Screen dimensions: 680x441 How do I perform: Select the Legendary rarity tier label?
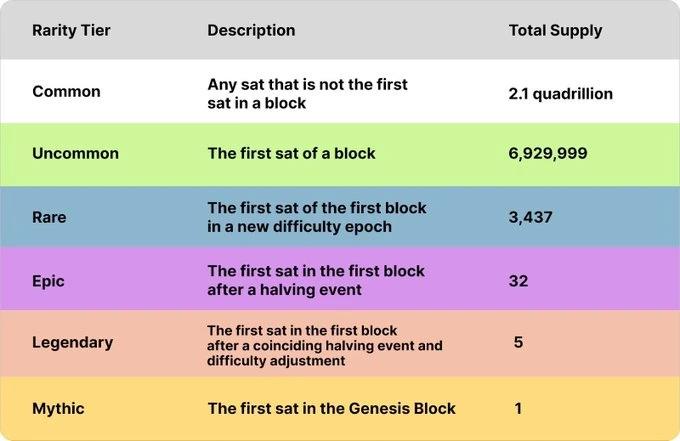[72, 343]
